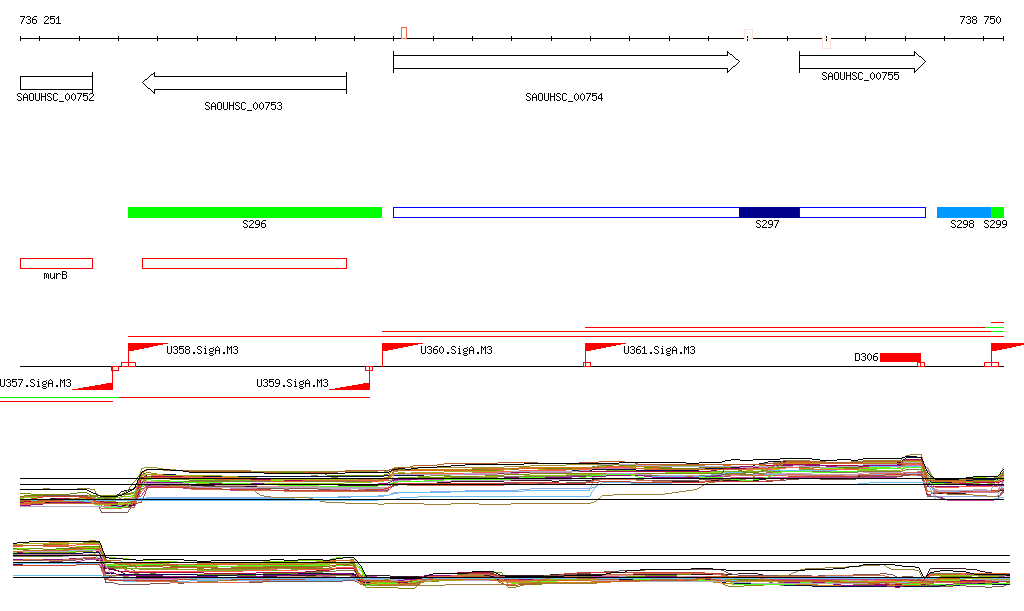Click the green S296 segment bar
The height and width of the screenshot is (611, 1024).
click(255, 212)
